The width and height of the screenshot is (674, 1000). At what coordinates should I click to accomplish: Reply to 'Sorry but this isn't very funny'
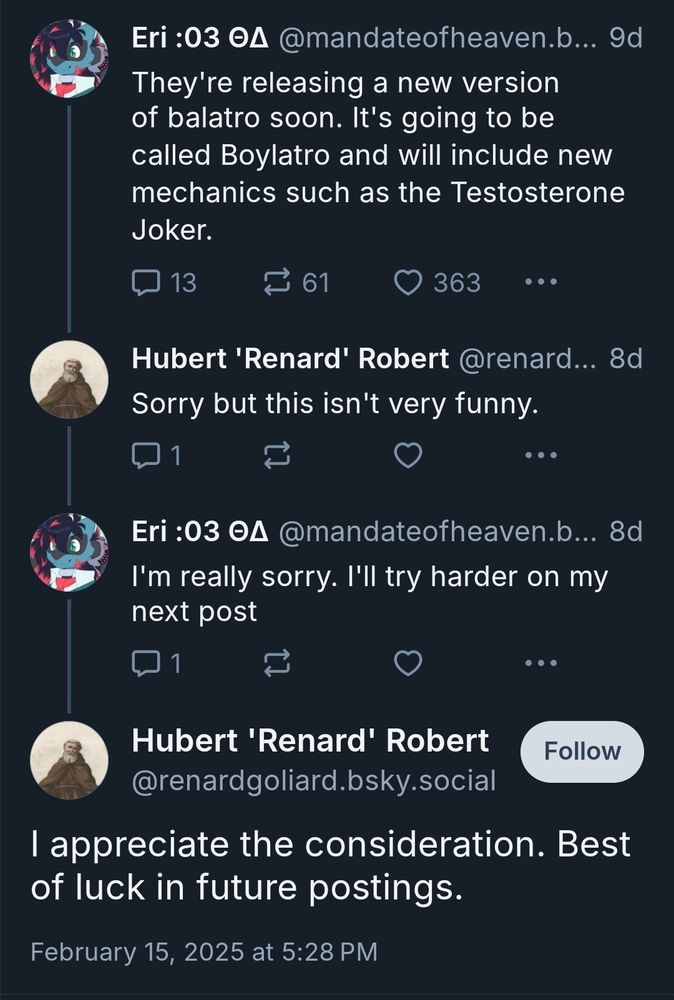(x=146, y=455)
